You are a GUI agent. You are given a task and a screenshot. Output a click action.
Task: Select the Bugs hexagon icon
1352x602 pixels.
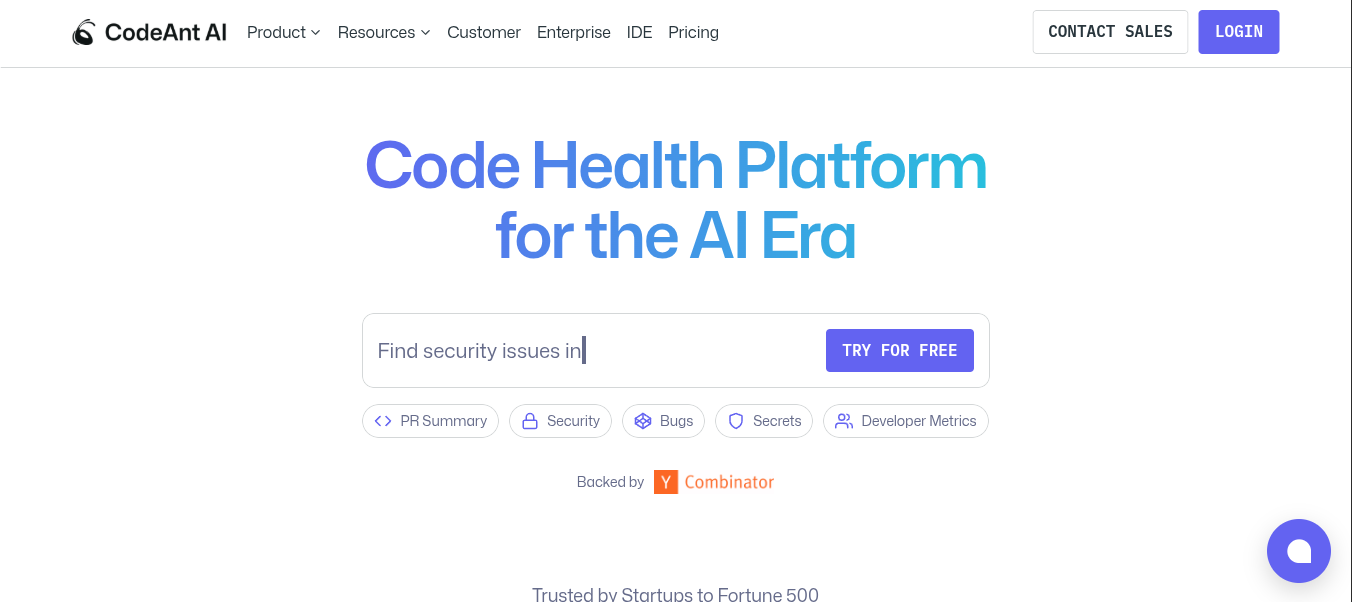pyautogui.click(x=643, y=421)
